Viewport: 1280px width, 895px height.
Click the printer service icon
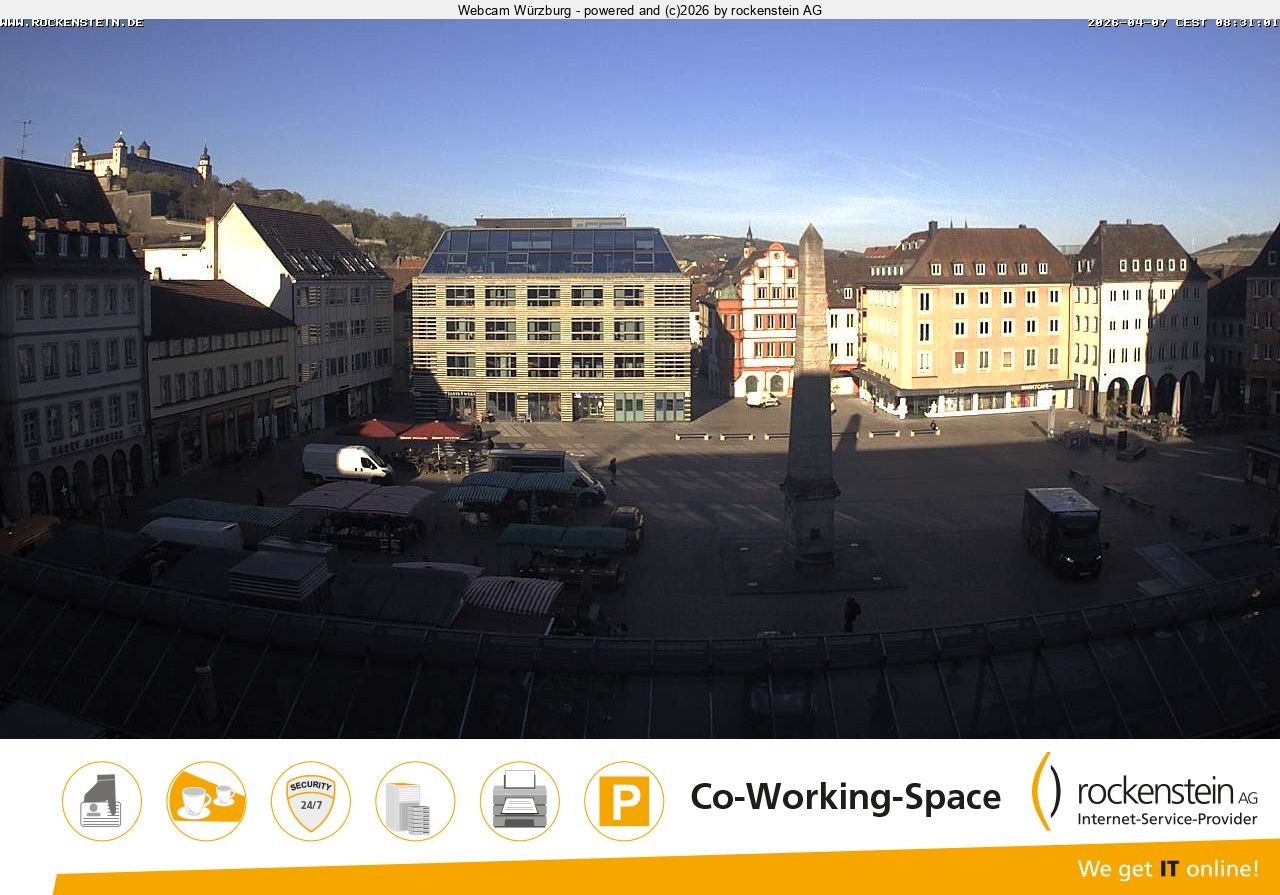(x=519, y=801)
